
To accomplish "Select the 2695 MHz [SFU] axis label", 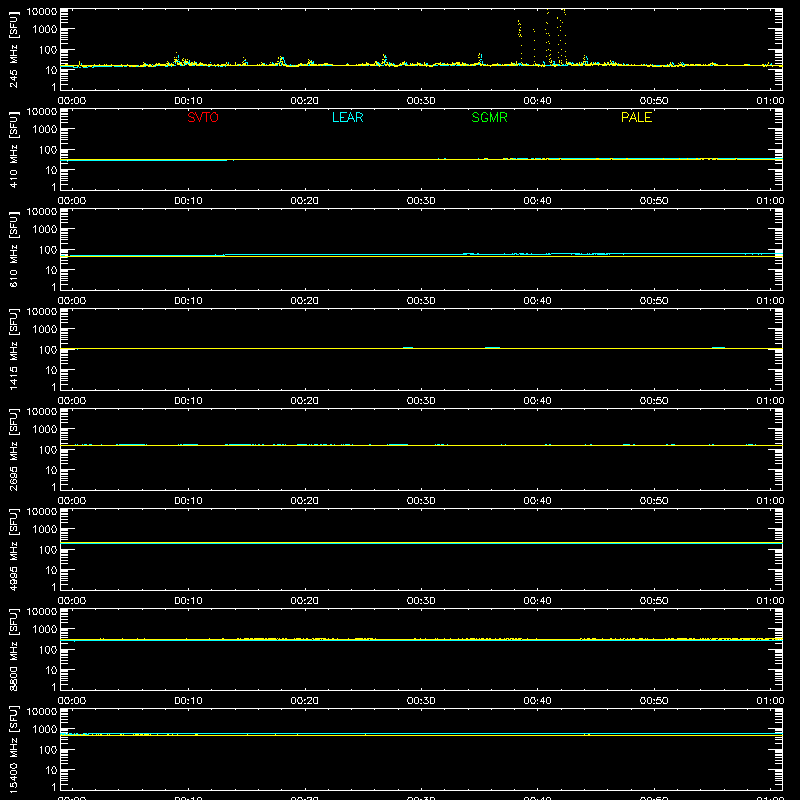I will [x=13, y=449].
